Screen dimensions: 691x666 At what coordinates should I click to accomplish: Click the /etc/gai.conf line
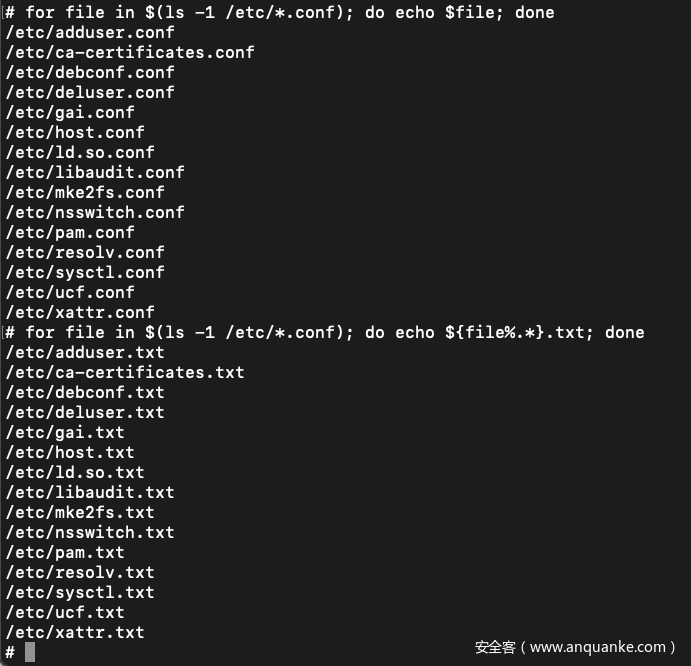click(x=70, y=112)
